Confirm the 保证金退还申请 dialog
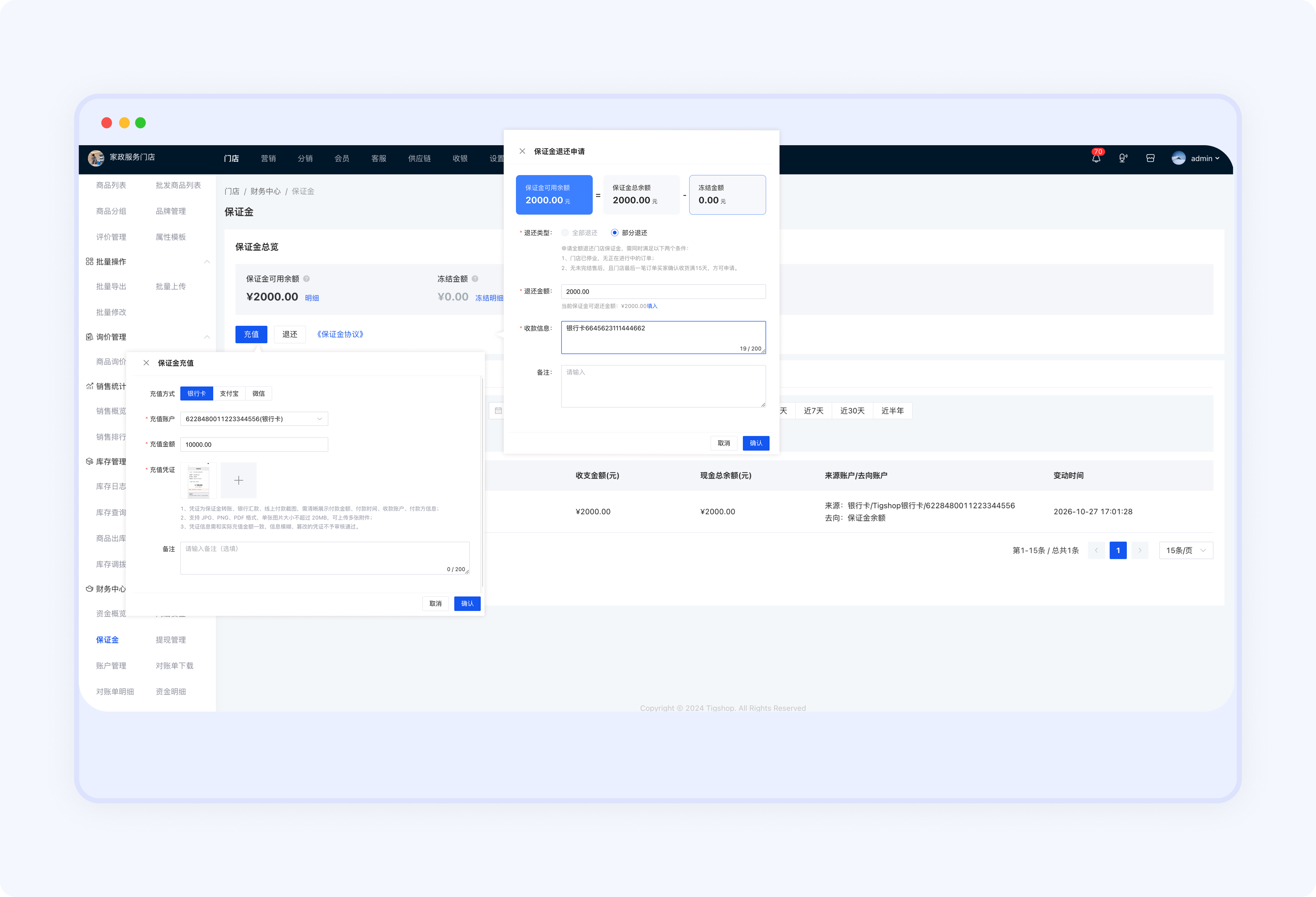 (756, 444)
